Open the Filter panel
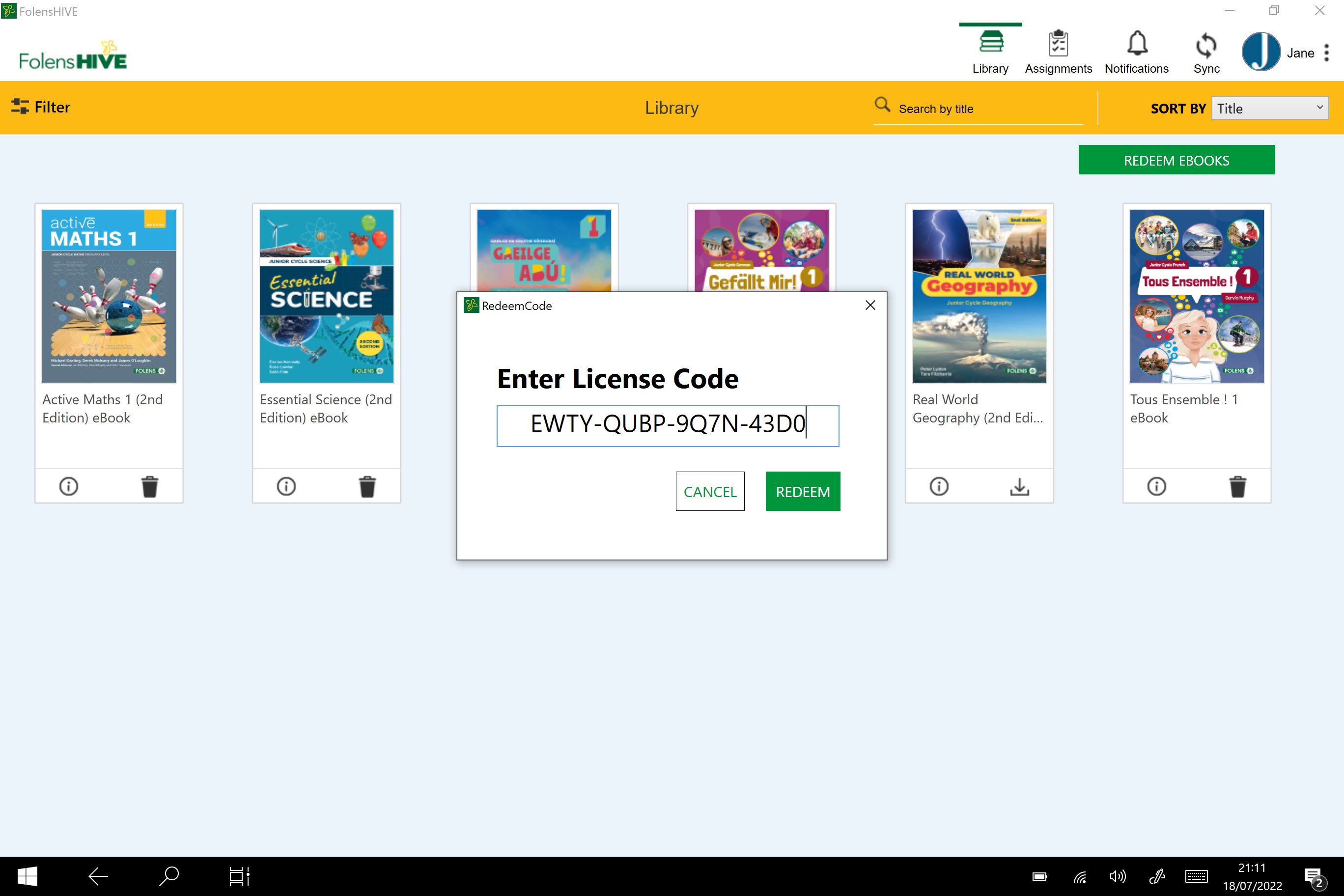 point(41,107)
